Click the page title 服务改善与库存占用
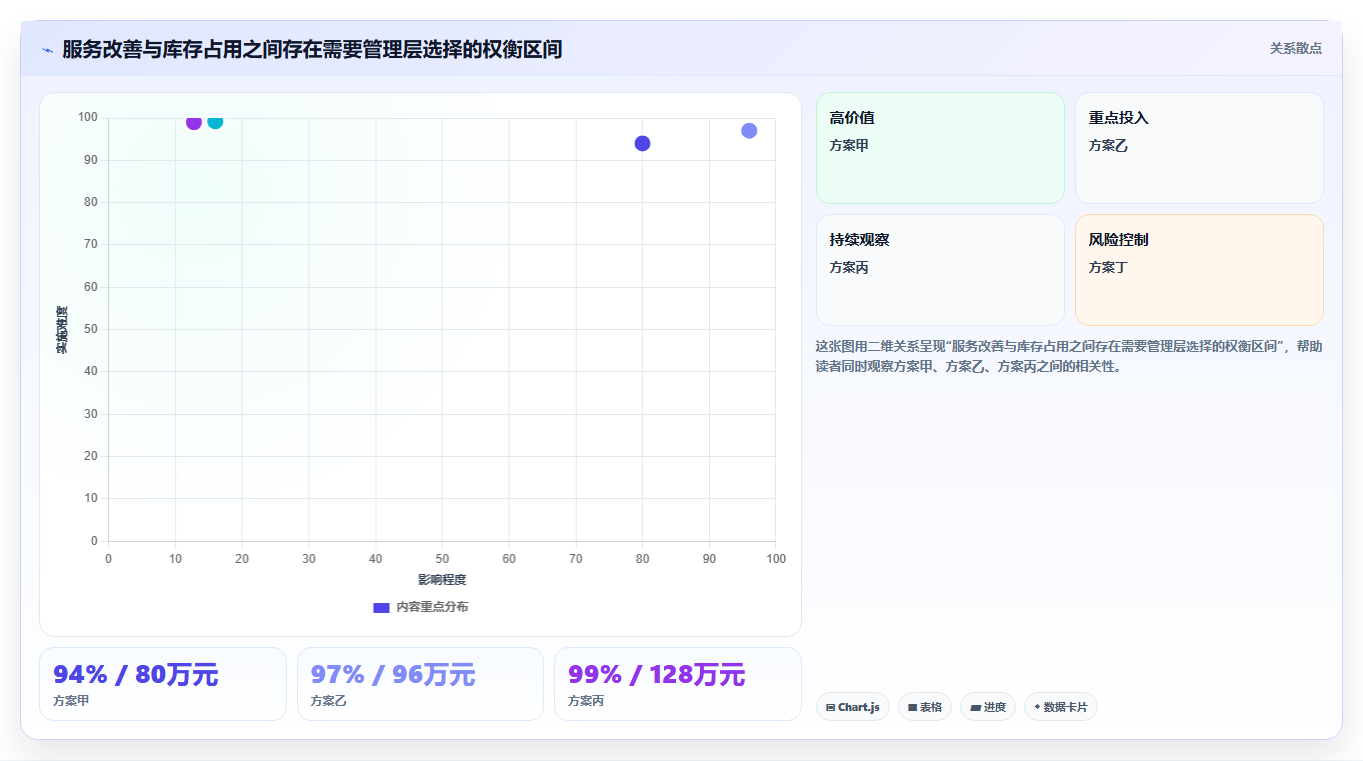Screen dimensions: 1363x761 pos(312,49)
